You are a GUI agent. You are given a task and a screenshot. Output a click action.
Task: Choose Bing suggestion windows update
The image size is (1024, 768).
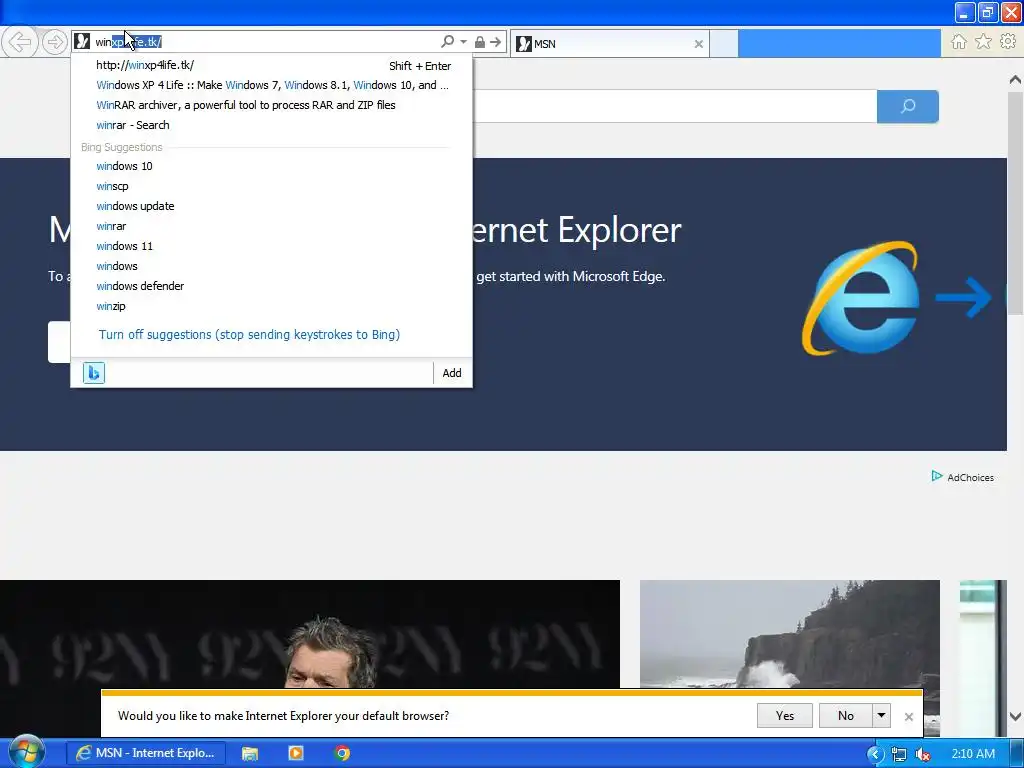(272, 206)
